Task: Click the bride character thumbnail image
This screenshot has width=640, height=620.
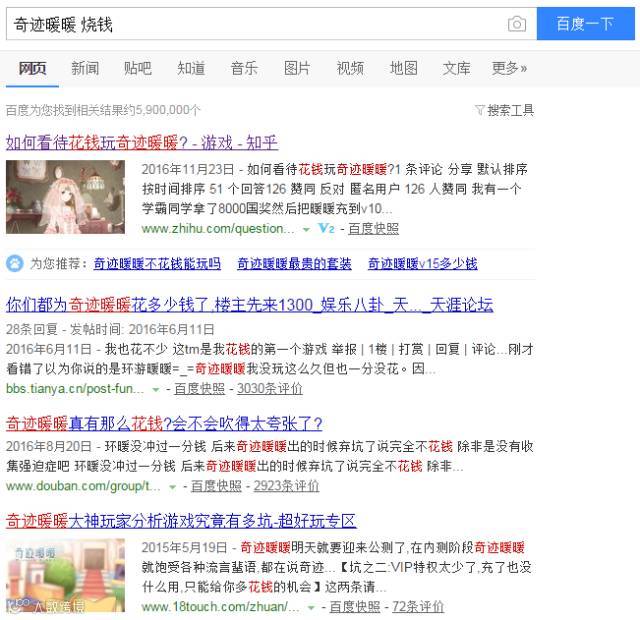Action: coord(65,197)
